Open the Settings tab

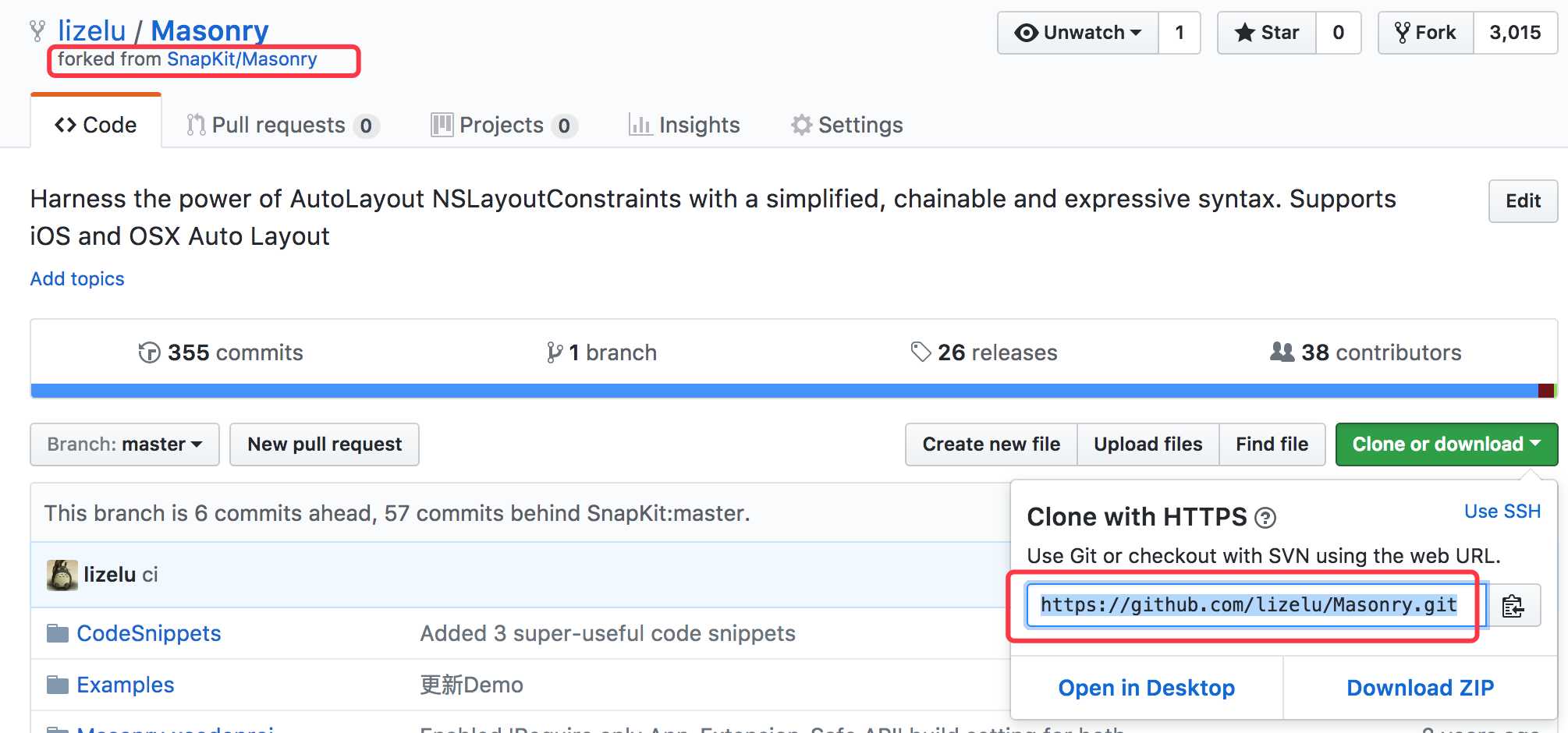pyautogui.click(x=846, y=125)
